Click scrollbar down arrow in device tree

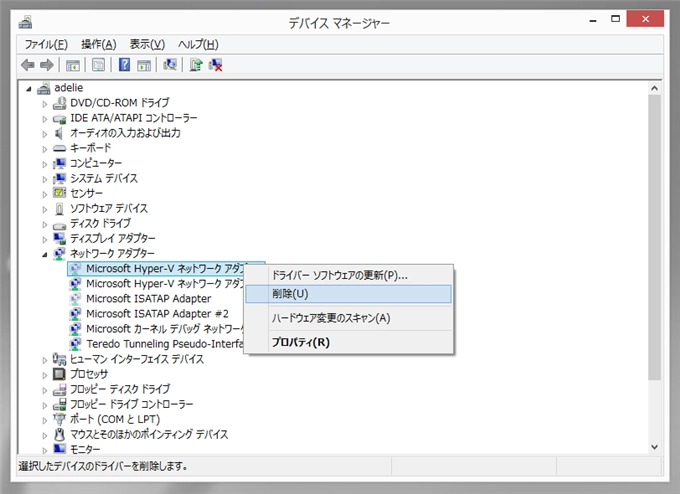[x=654, y=447]
